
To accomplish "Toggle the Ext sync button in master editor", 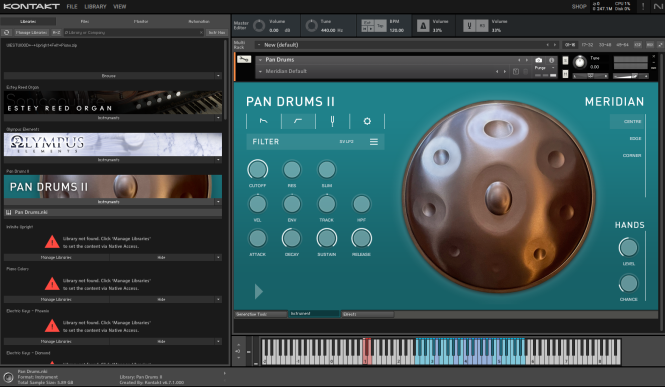I will click(367, 22).
